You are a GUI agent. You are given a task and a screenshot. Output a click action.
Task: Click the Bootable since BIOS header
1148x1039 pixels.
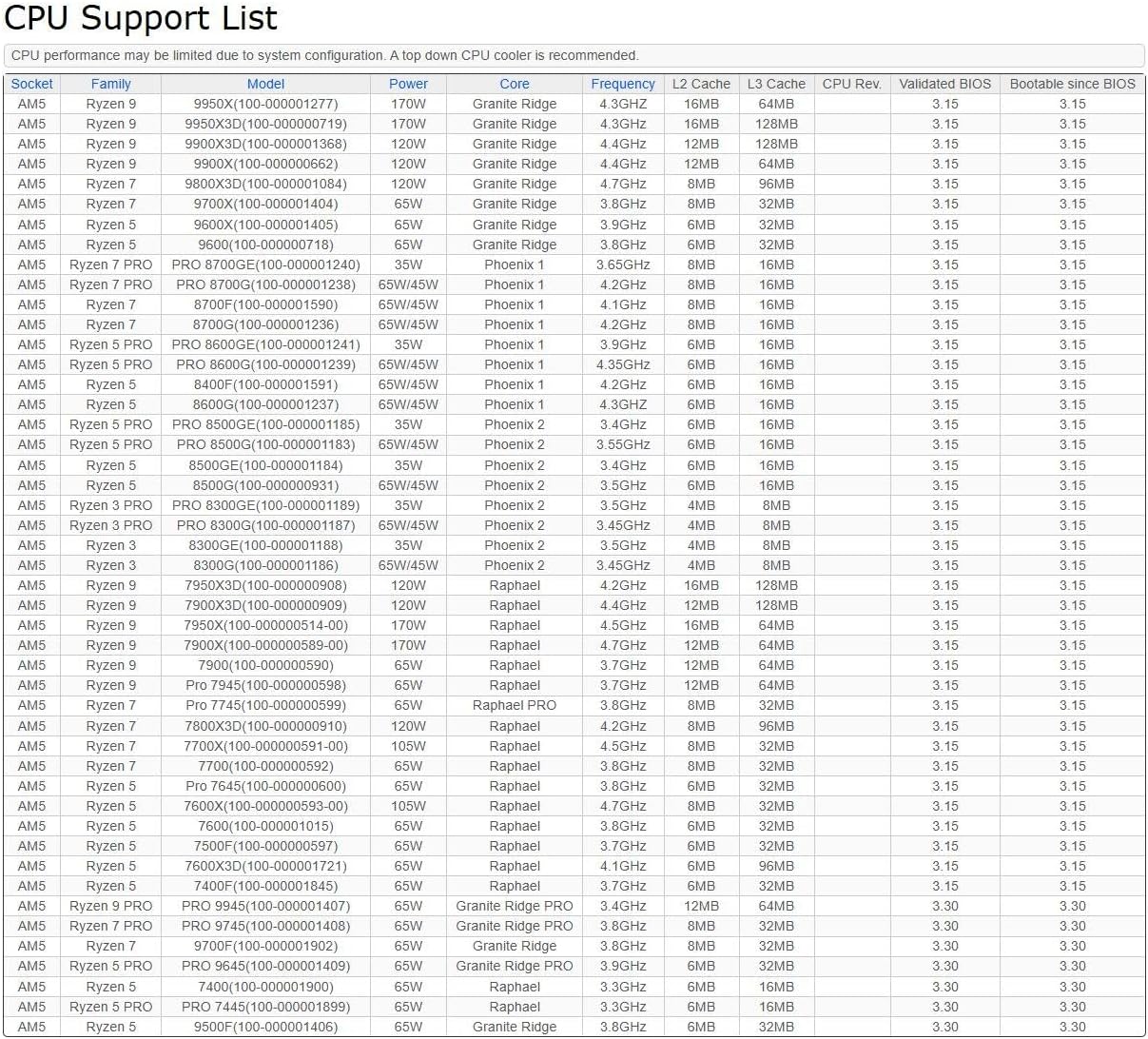point(1072,84)
